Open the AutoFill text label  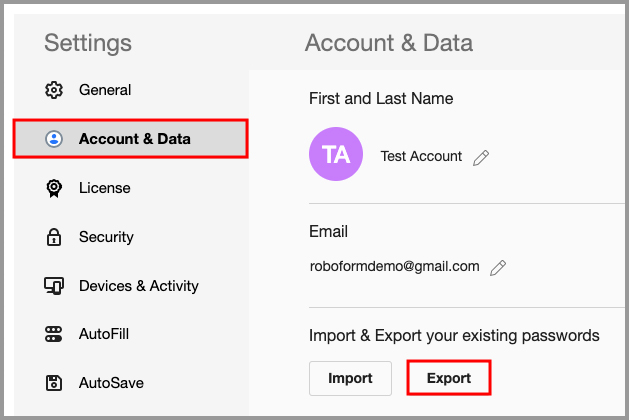pos(104,334)
